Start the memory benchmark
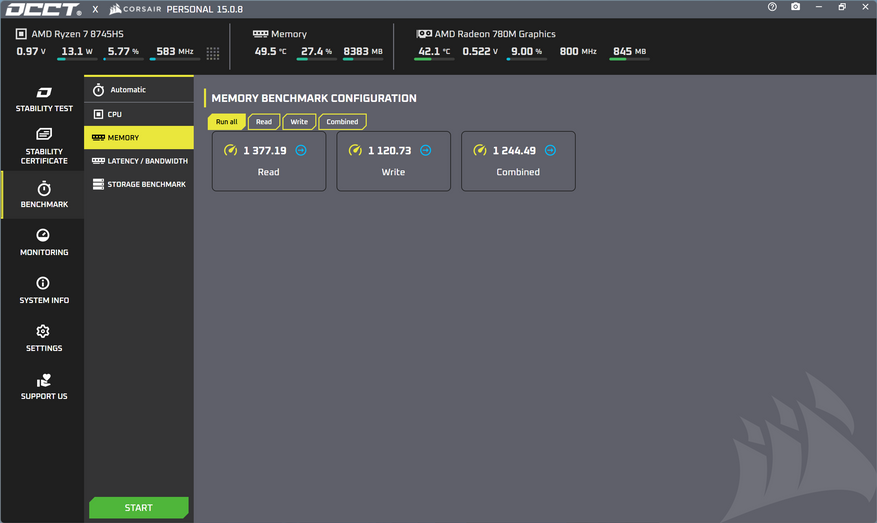 pos(139,507)
